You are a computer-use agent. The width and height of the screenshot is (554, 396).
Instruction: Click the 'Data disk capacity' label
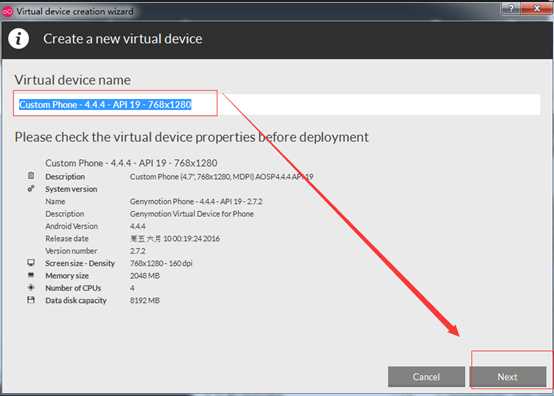point(76,300)
